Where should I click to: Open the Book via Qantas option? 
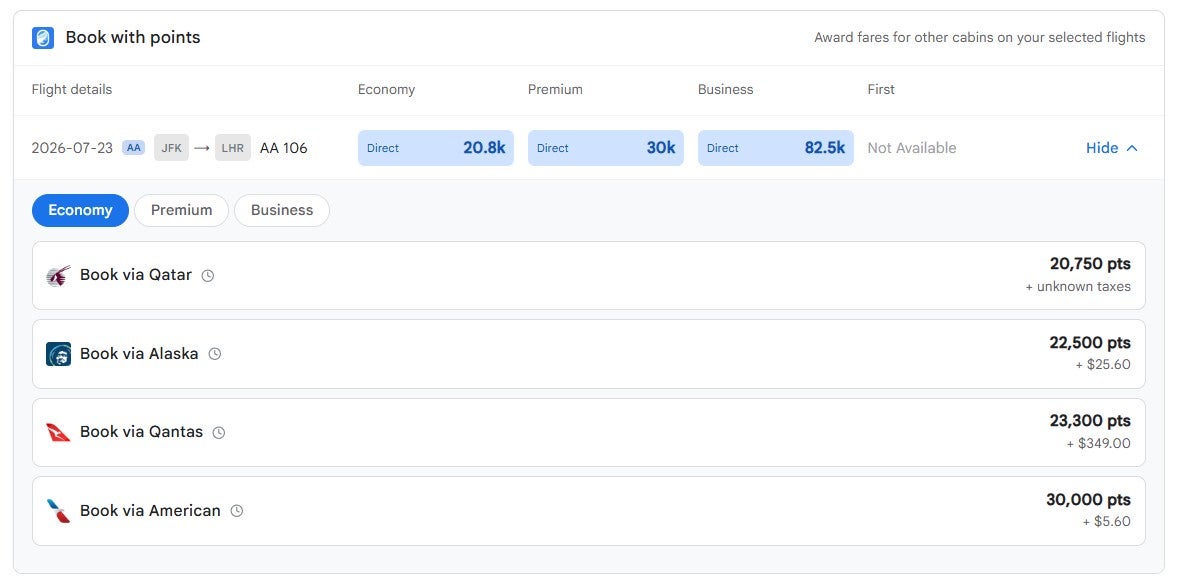tap(588, 432)
